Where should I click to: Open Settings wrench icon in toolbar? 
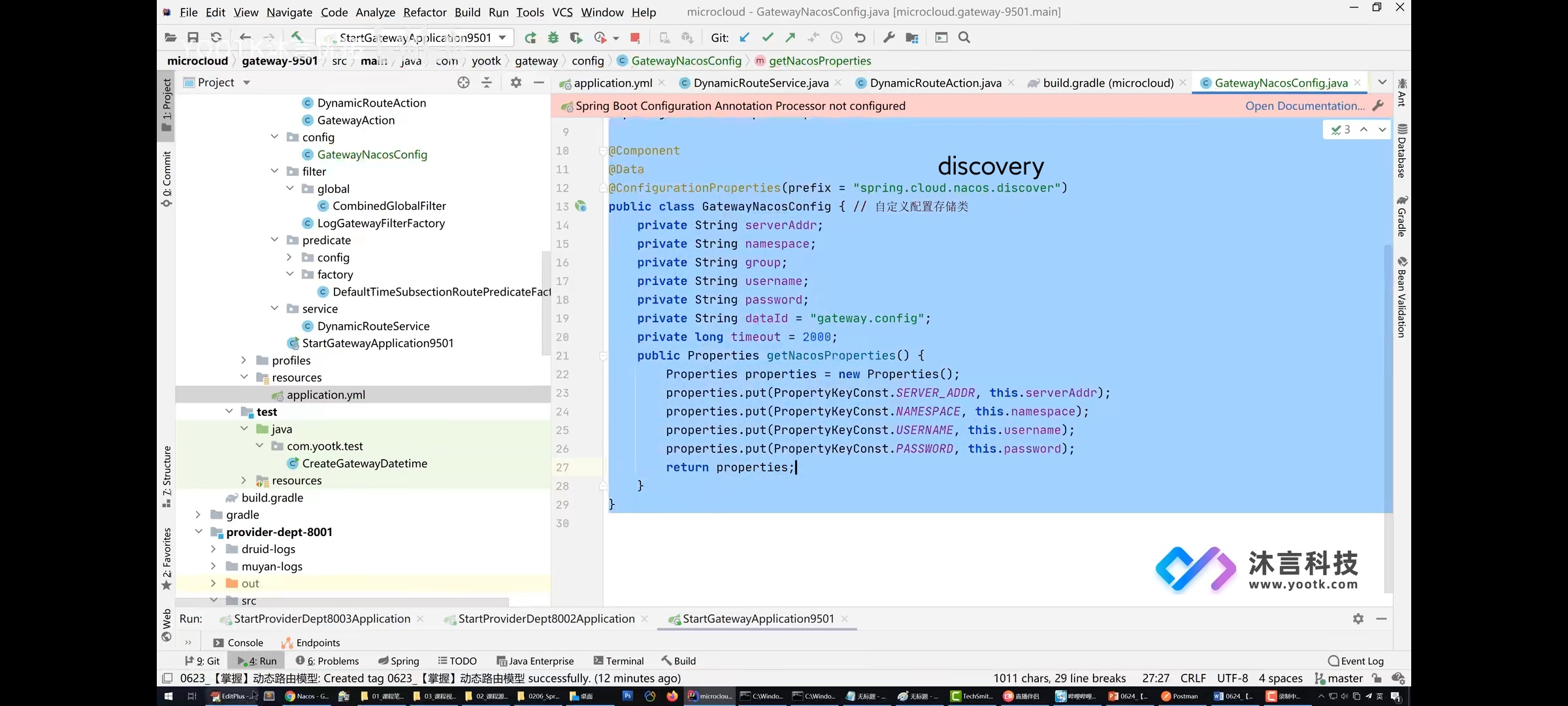point(889,38)
